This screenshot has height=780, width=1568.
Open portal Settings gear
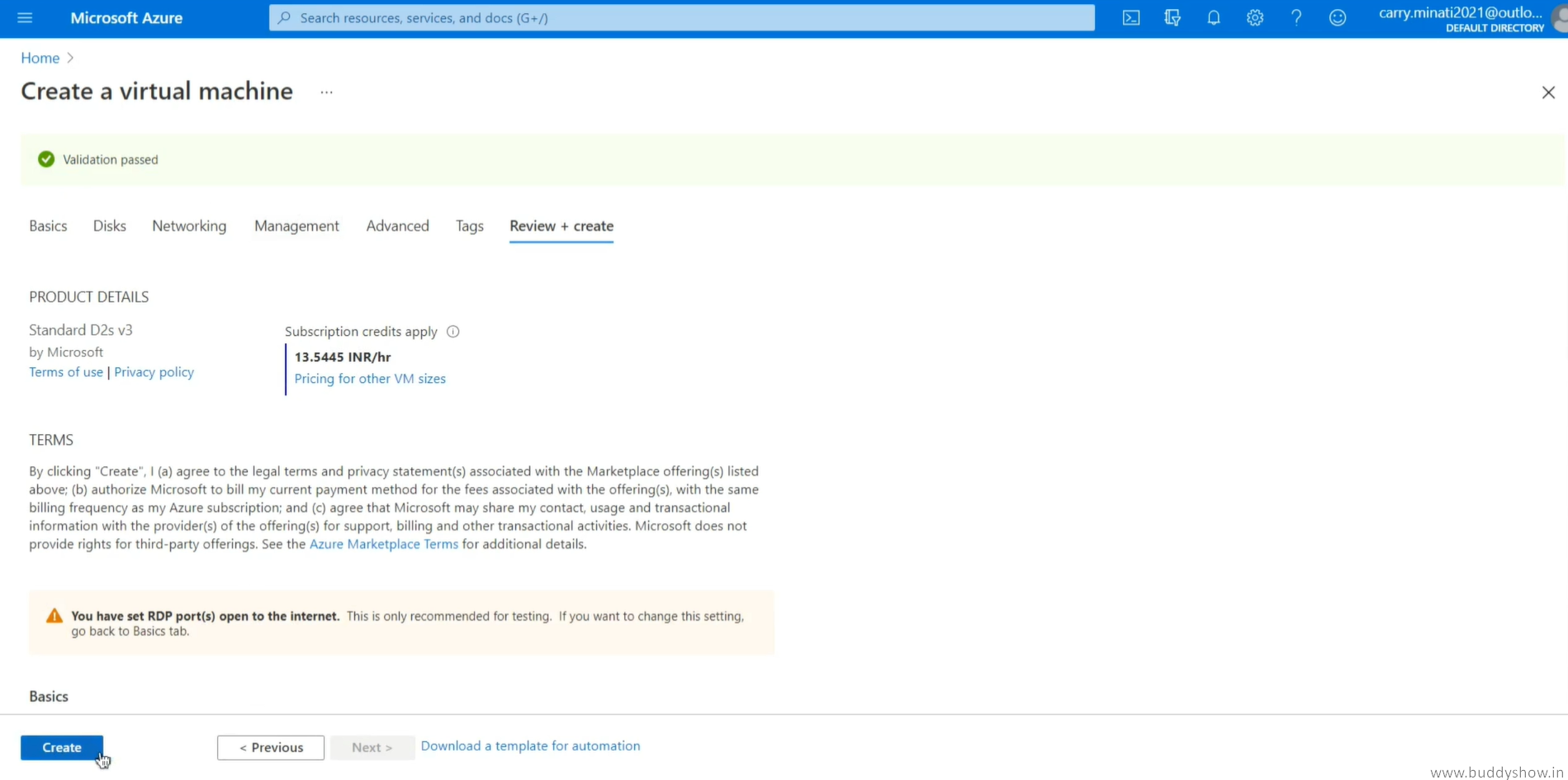pyautogui.click(x=1255, y=17)
